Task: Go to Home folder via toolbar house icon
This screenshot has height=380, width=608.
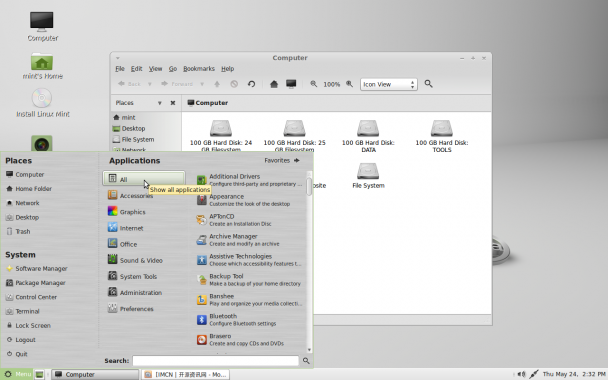Action: click(274, 84)
